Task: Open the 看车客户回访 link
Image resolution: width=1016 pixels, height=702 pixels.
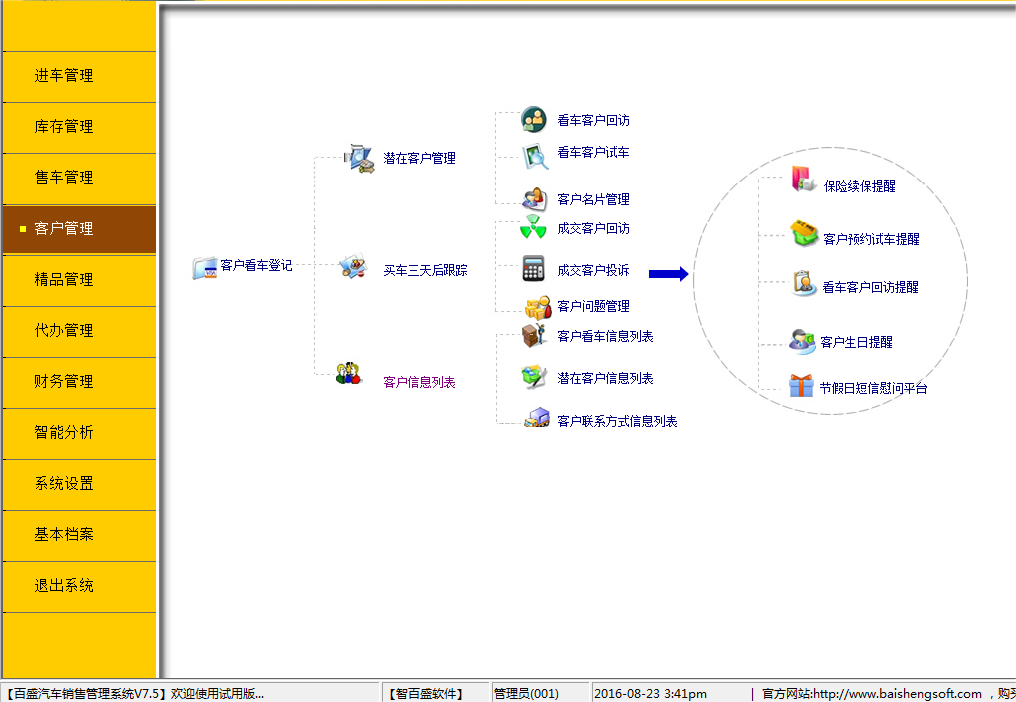Action: pos(594,121)
